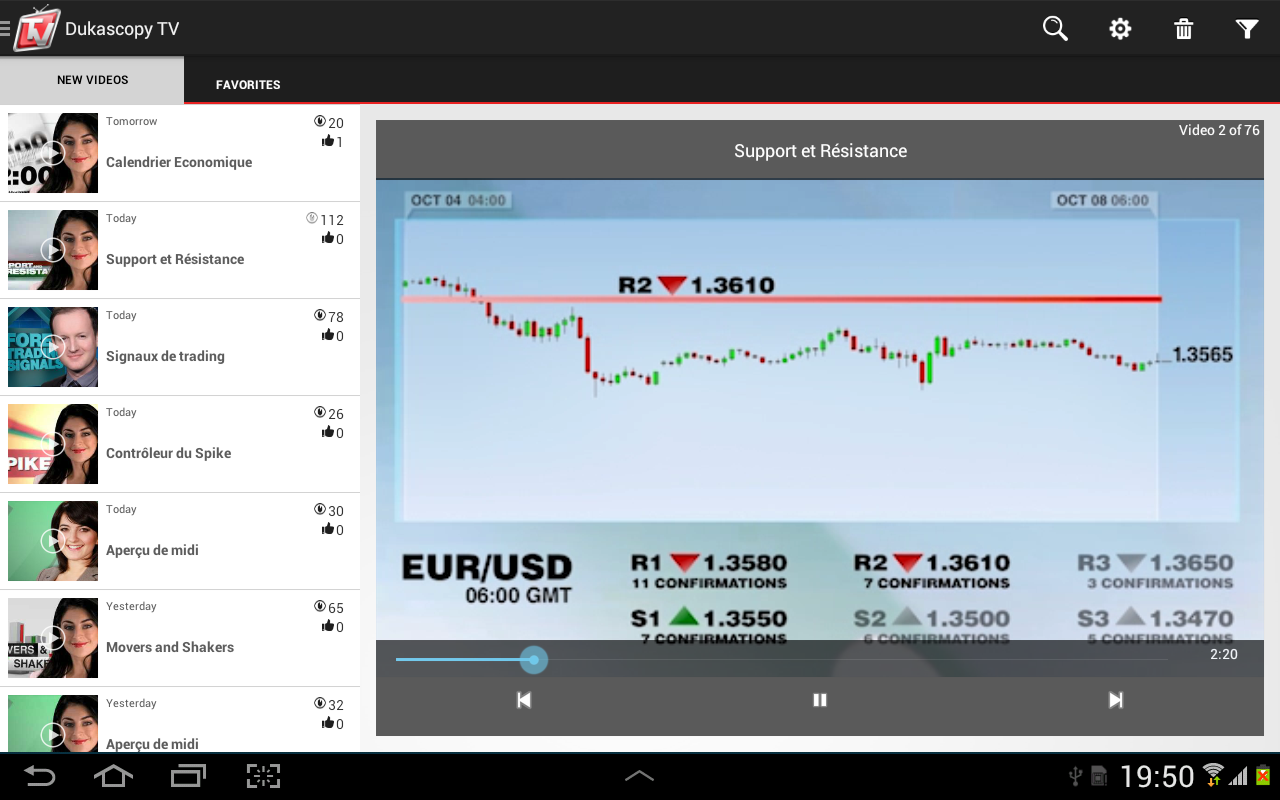The height and width of the screenshot is (800, 1280).
Task: Open the search icon in top bar
Action: 1055,28
